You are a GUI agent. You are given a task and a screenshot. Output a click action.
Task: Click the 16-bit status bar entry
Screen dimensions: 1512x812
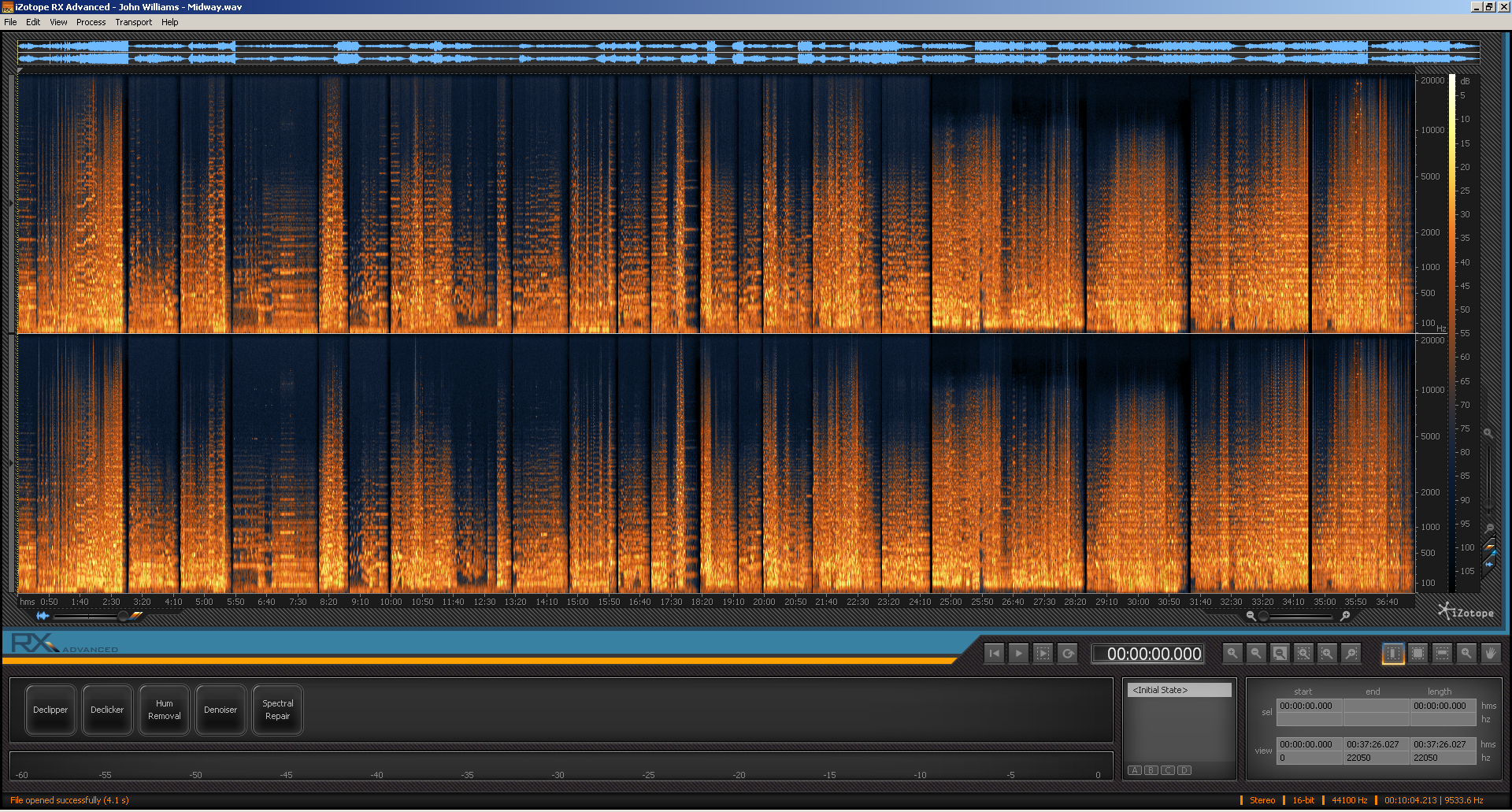[1303, 800]
